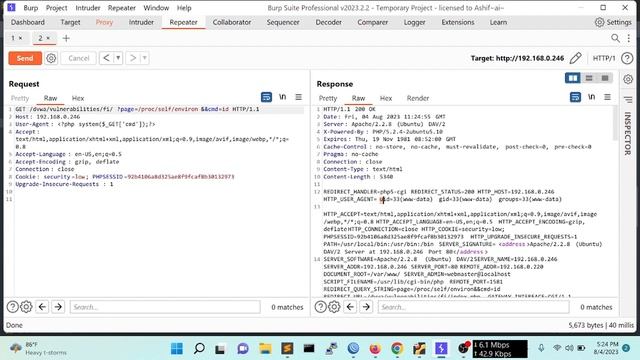Open Request pane hamburger menu
Viewport: 640px width, 360px height.
click(x=299, y=97)
